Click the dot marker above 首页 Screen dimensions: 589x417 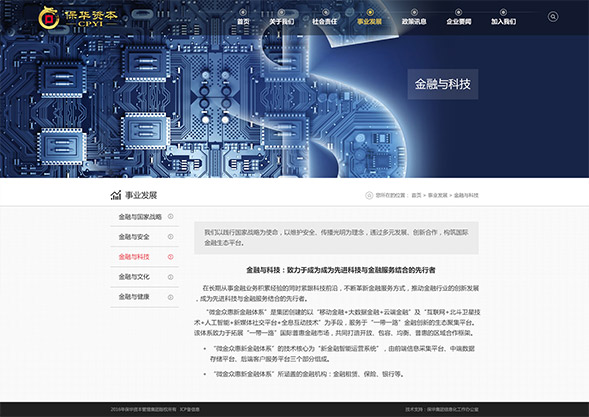coord(243,12)
